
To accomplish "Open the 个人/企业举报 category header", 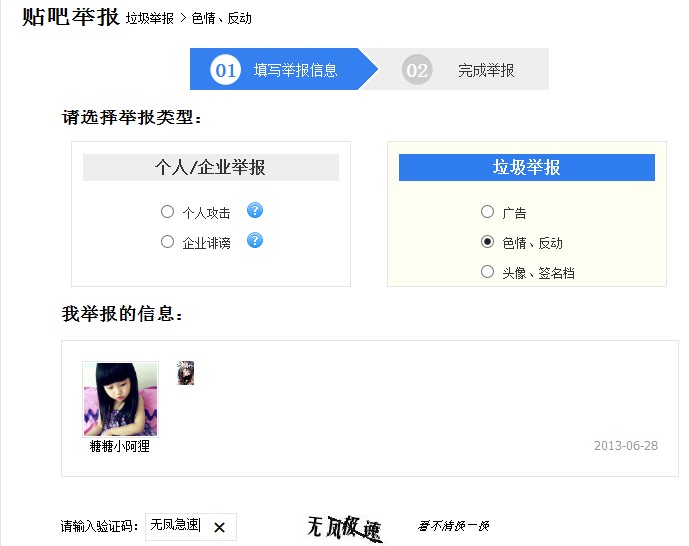I will click(211, 167).
